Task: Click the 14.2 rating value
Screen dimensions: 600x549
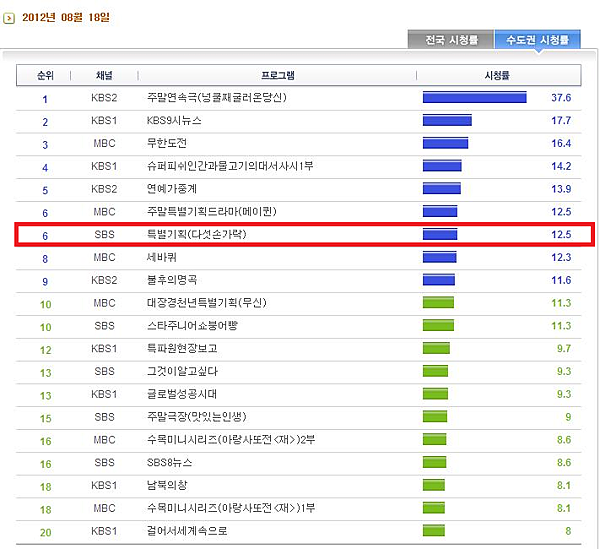Action: point(561,166)
